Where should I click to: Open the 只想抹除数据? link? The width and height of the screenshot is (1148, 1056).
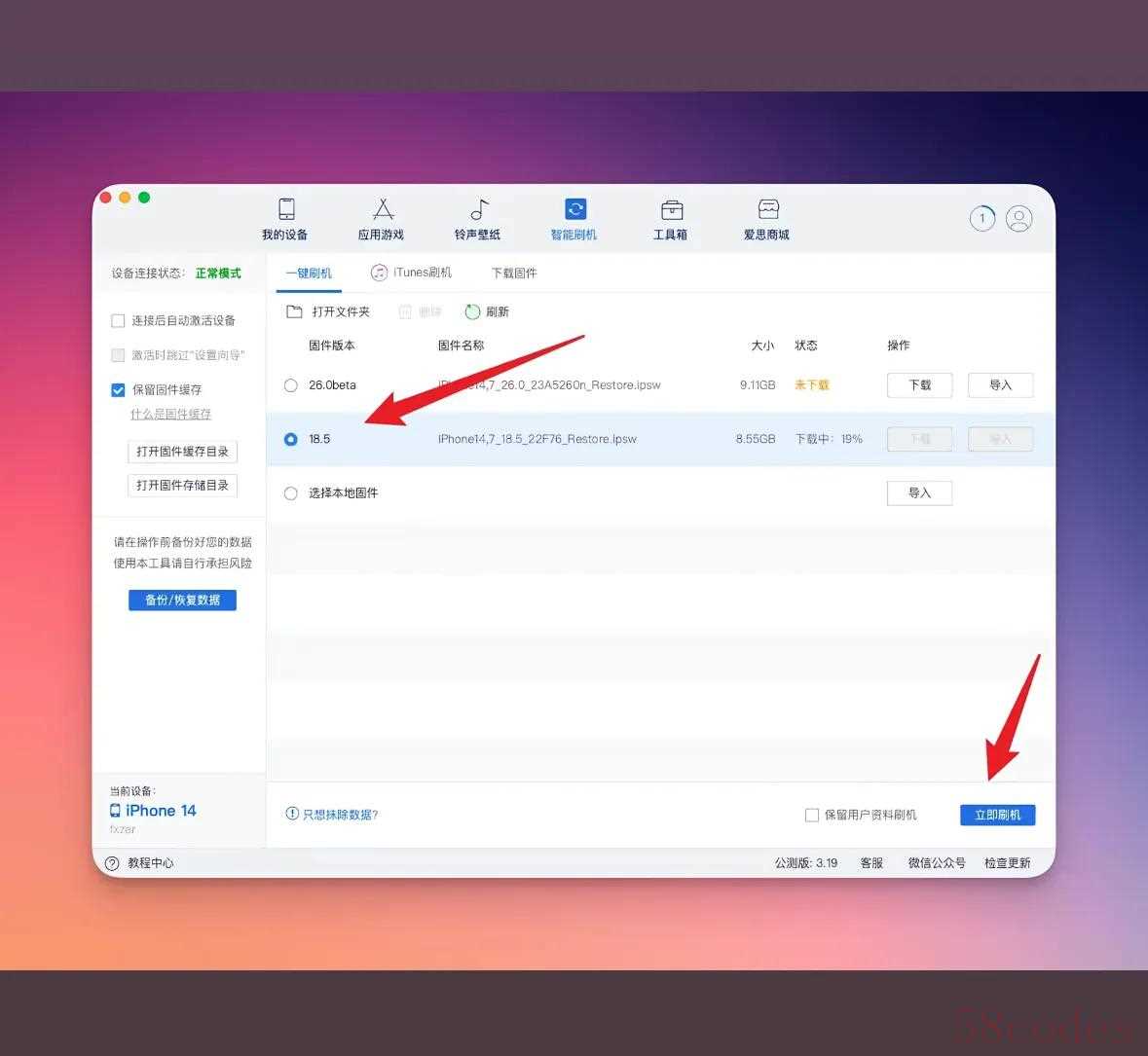pyautogui.click(x=332, y=815)
